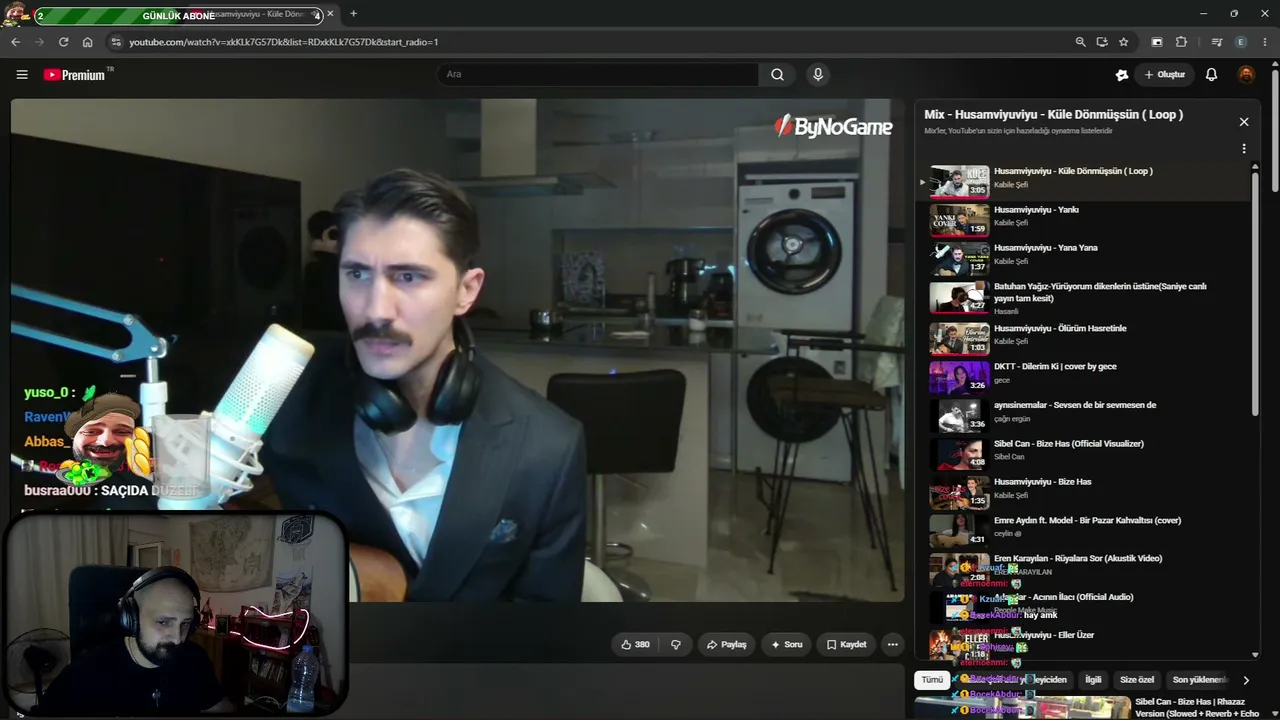Open the browser home page
Image resolution: width=1280 pixels, height=720 pixels.
(x=87, y=42)
